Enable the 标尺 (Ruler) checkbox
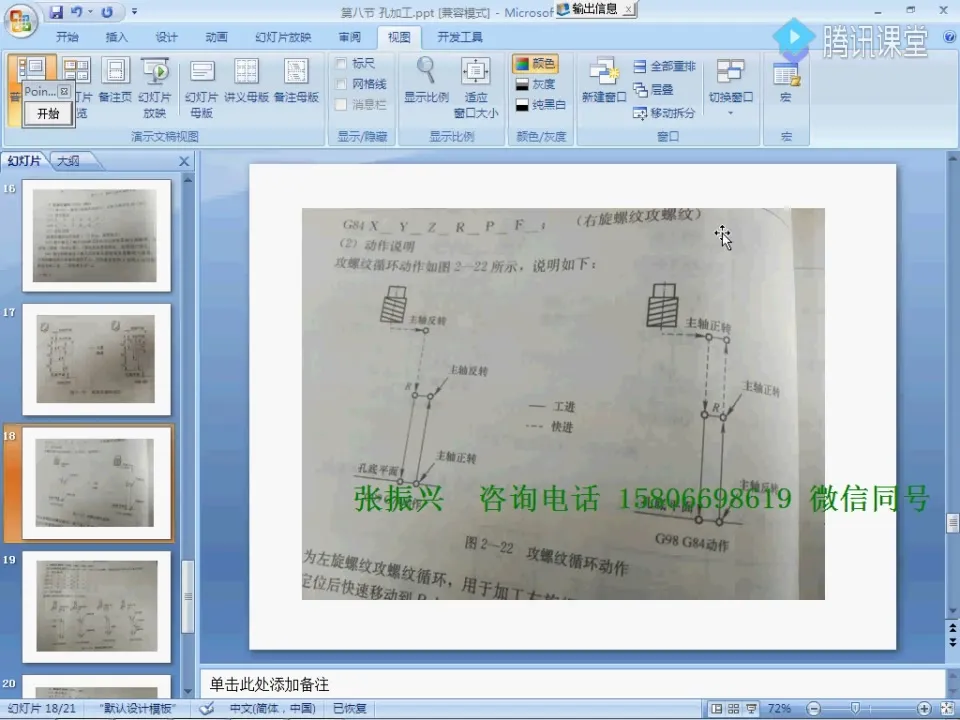 (x=341, y=62)
